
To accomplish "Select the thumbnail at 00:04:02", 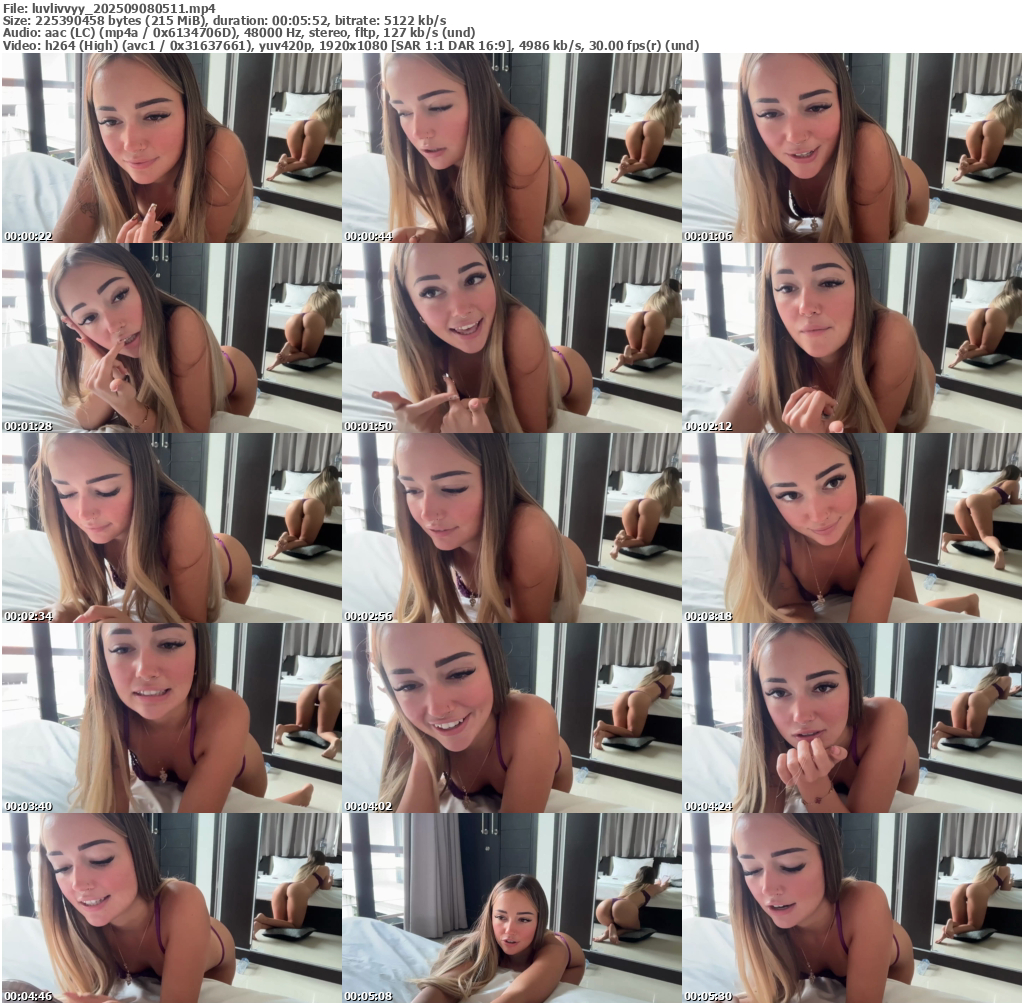I will [x=511, y=718].
